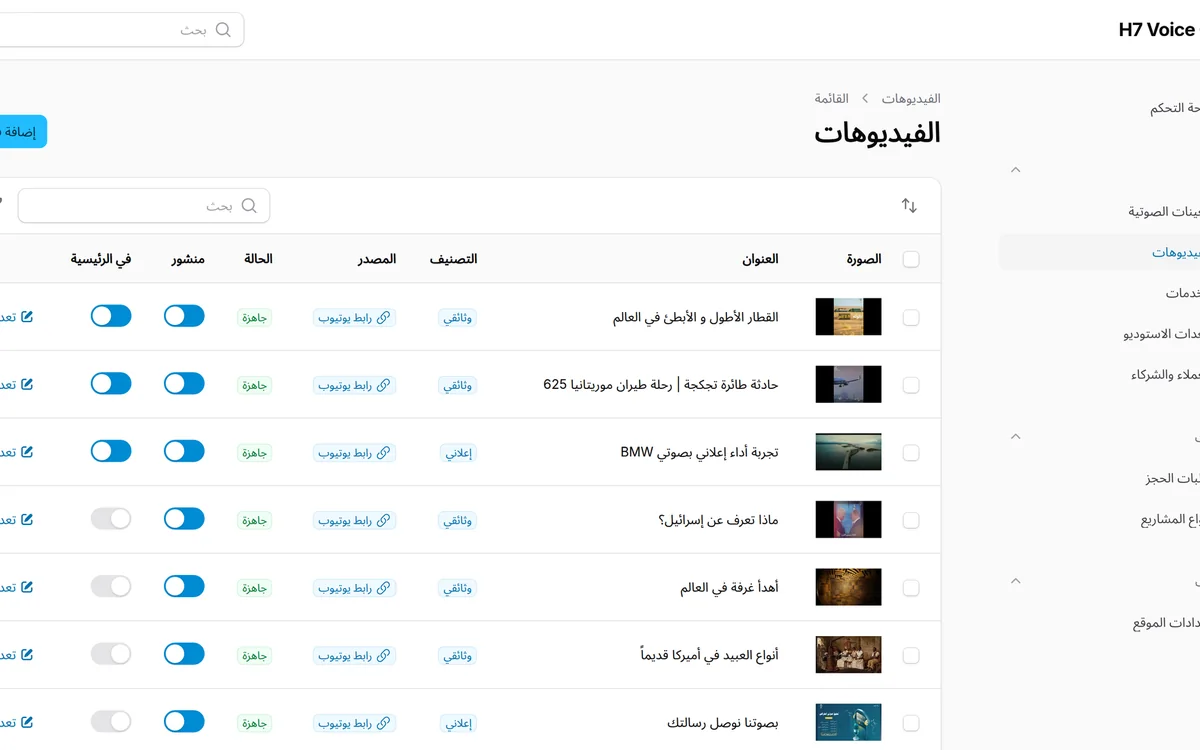Open إعدادات الموقع in the sidebar
Viewport: 1200px width, 750px height.
click(x=1166, y=623)
